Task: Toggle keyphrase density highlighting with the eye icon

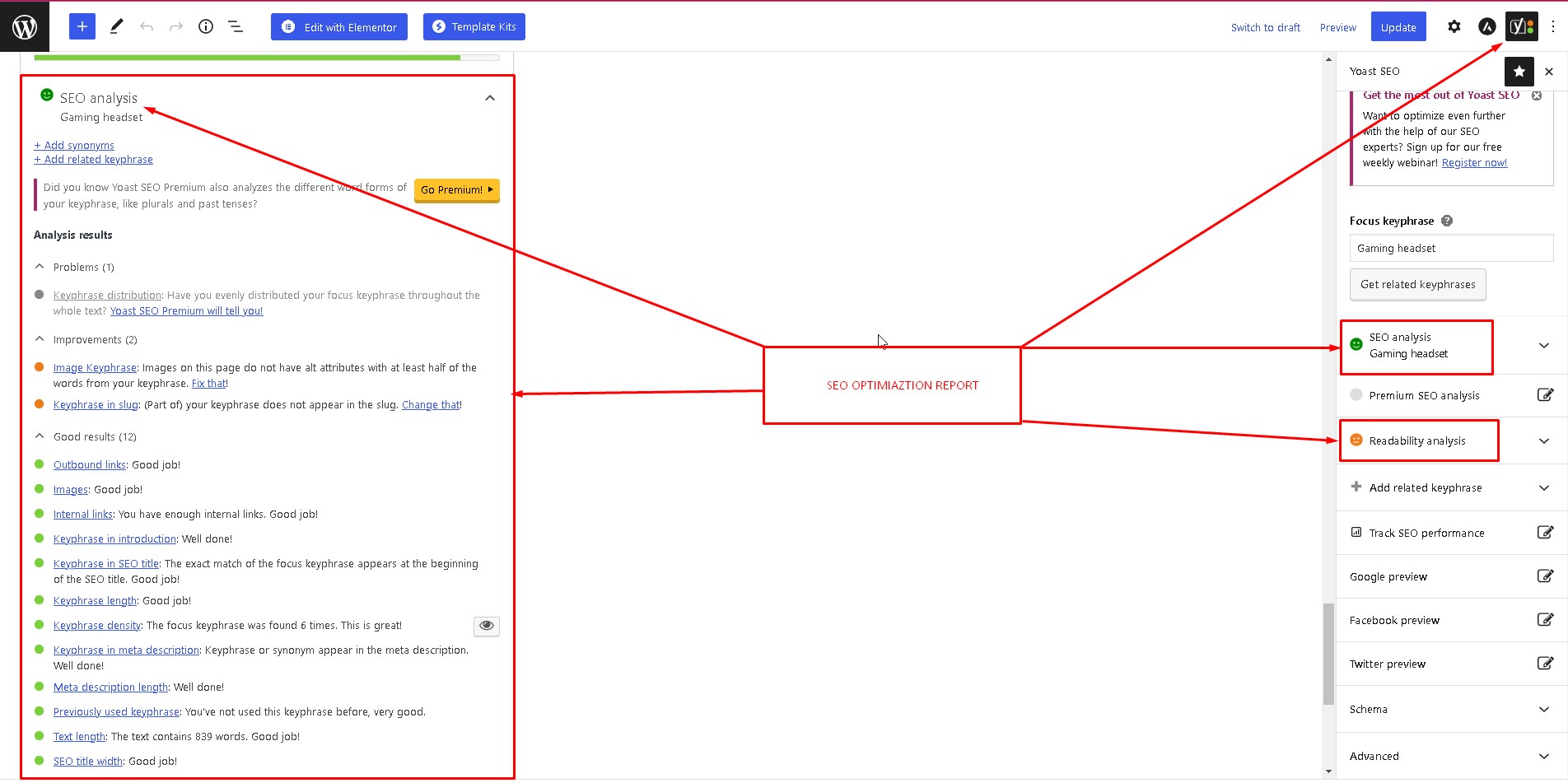Action: (x=486, y=626)
